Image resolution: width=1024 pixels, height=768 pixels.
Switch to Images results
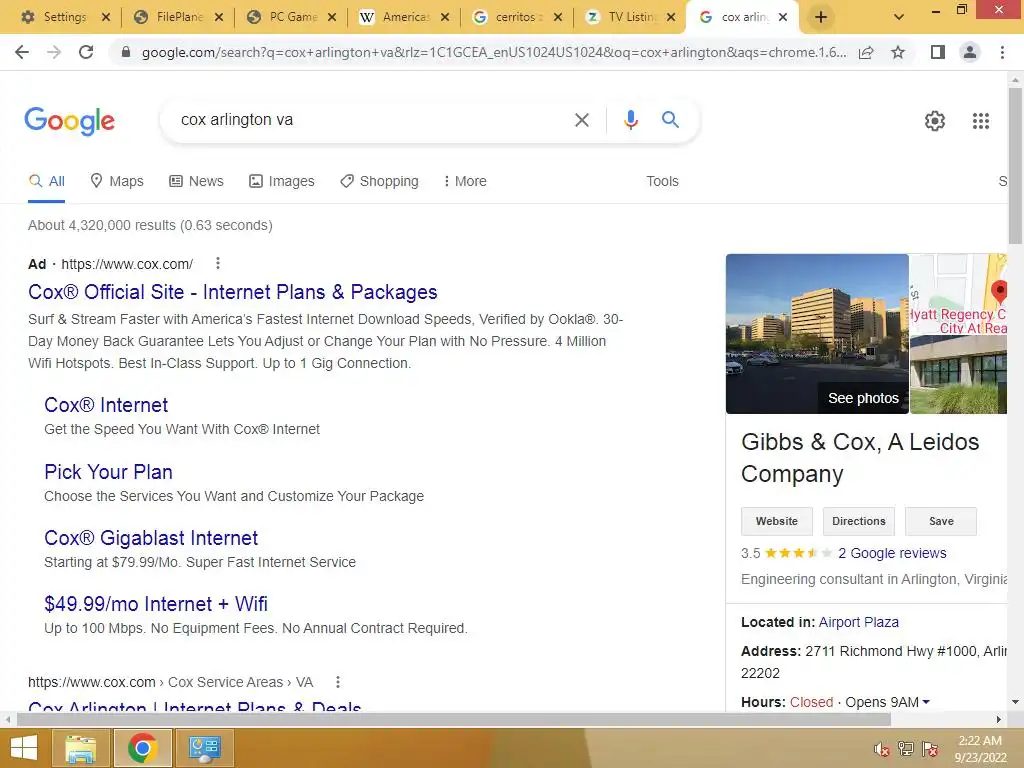point(282,182)
